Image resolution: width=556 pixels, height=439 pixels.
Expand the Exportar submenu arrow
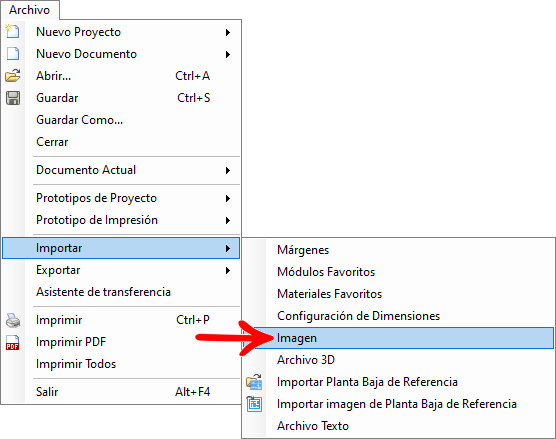pos(228,271)
